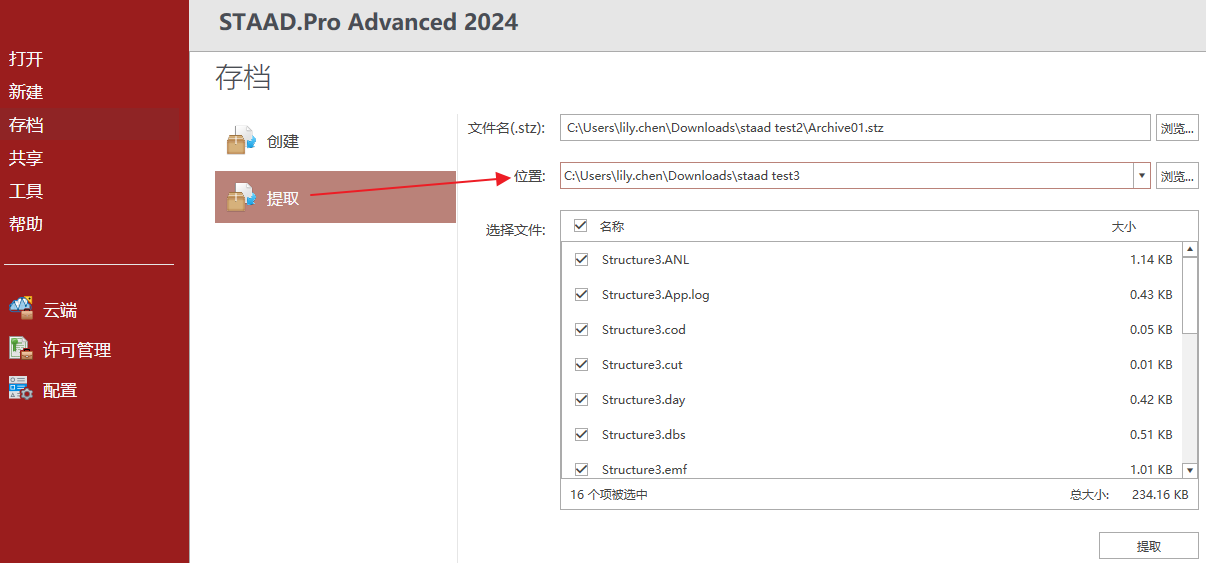Image resolution: width=1206 pixels, height=563 pixels.
Task: Click 浏览 button next to file name
Action: pyautogui.click(x=1177, y=127)
